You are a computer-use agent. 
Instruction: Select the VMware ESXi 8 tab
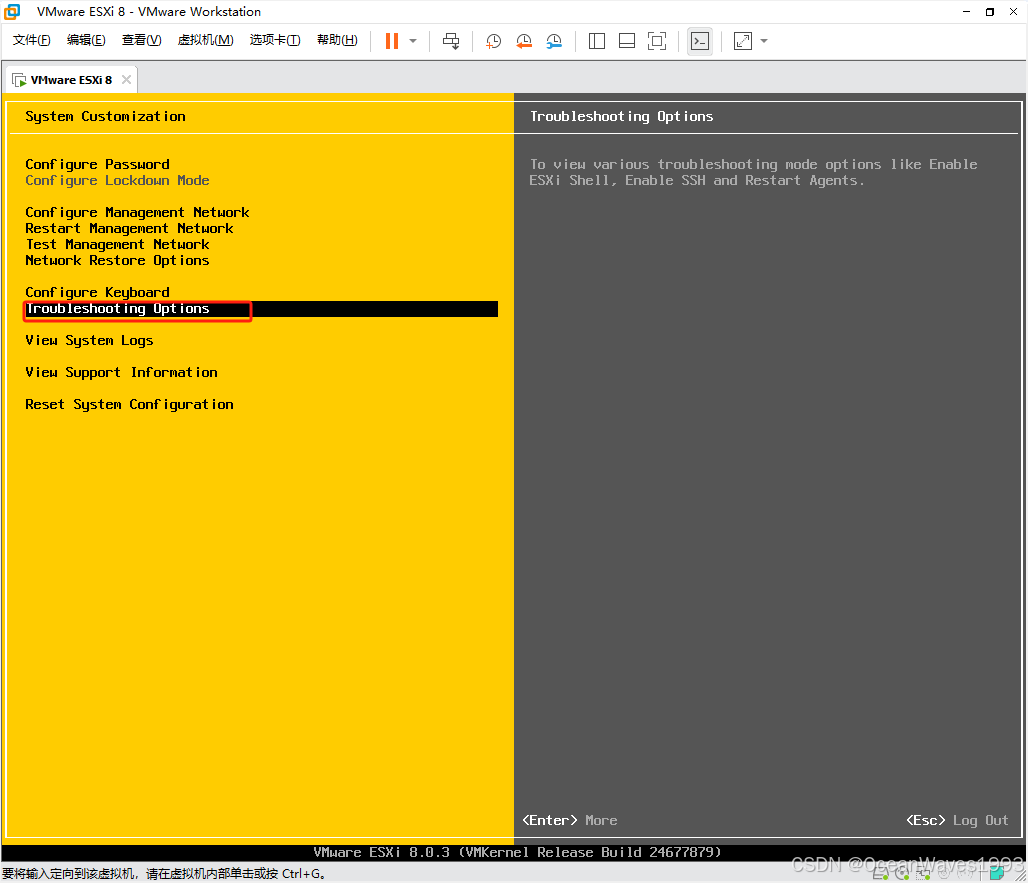pos(71,80)
